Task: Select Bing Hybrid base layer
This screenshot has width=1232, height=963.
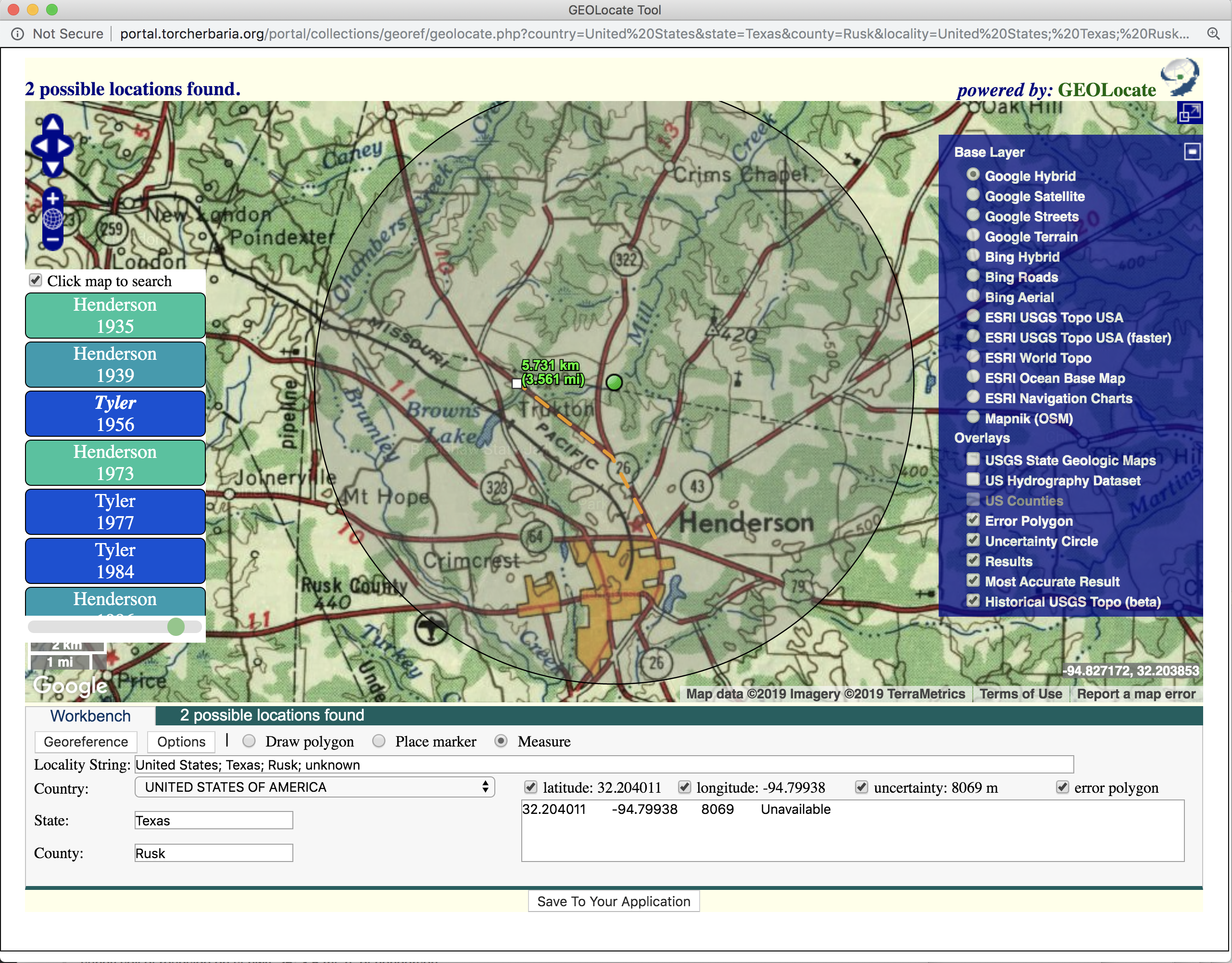Action: [972, 255]
